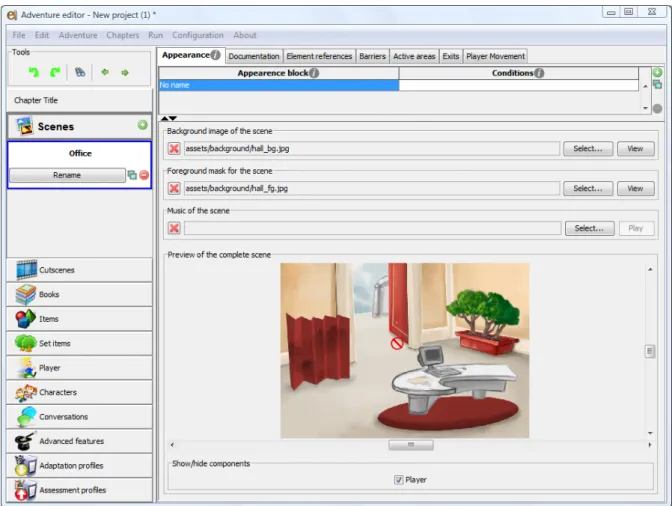This screenshot has width=672, height=506.
Task: Open the File menu
Action: click(19, 35)
